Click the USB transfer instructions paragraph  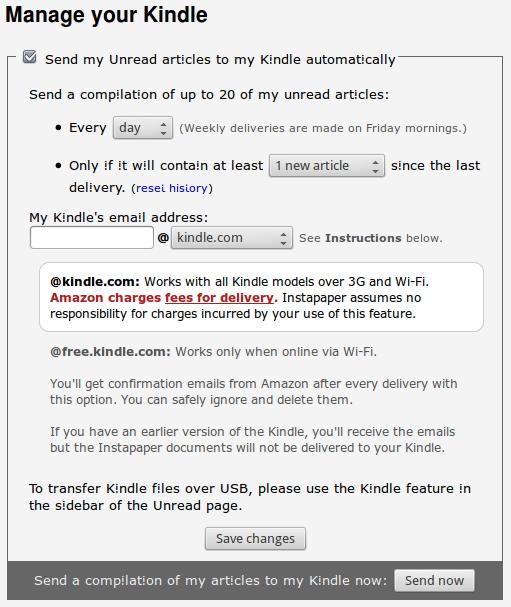click(250, 497)
